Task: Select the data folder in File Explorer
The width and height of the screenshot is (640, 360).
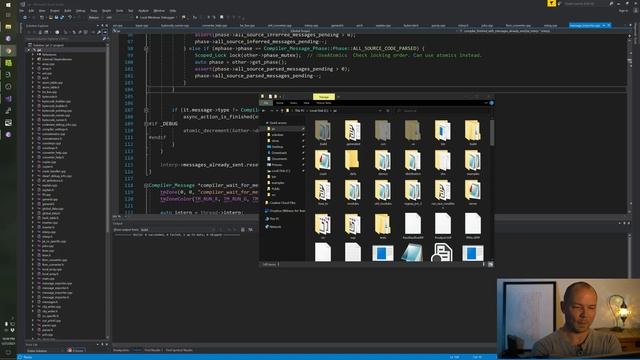Action: coord(353,162)
